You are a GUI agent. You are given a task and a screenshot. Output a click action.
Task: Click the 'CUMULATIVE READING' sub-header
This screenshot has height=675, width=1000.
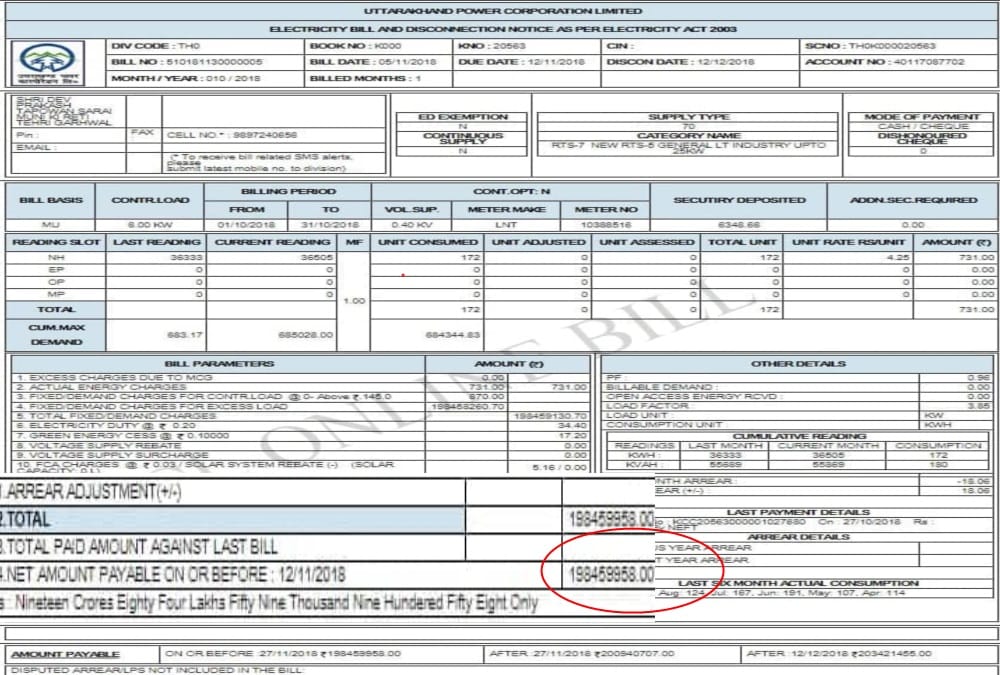[798, 436]
